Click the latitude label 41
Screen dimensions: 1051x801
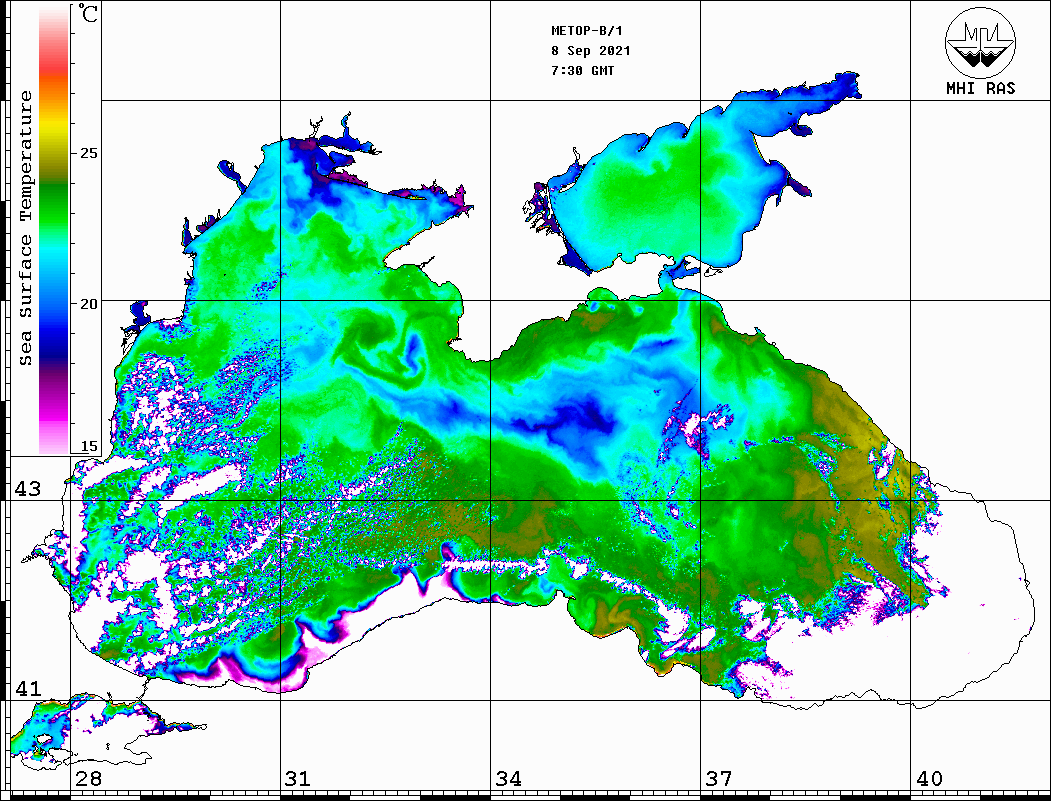[27, 689]
